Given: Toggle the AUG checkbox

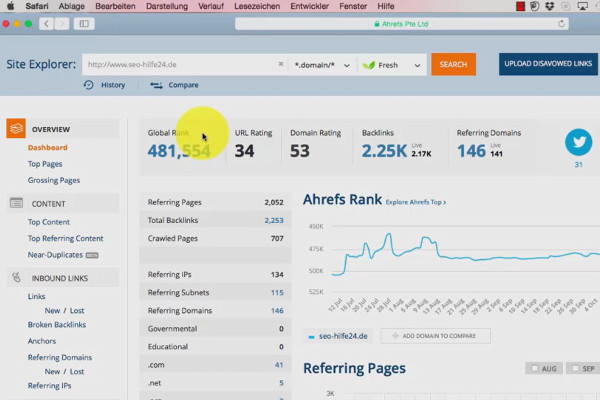Looking at the screenshot, I should click(535, 368).
